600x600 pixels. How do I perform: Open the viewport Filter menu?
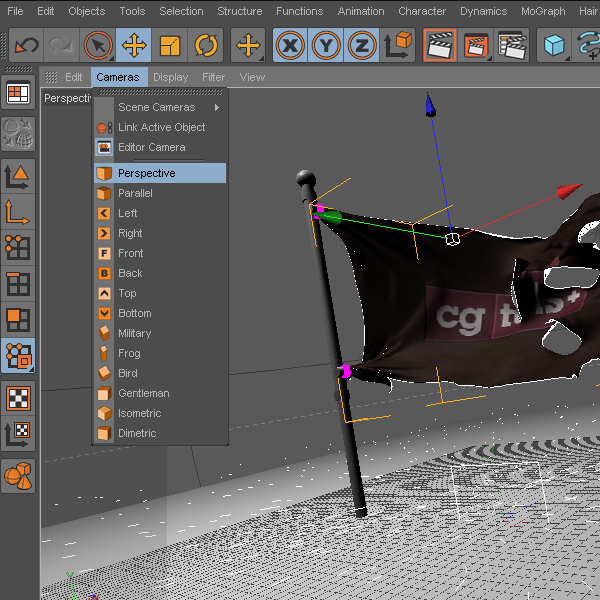coord(214,77)
